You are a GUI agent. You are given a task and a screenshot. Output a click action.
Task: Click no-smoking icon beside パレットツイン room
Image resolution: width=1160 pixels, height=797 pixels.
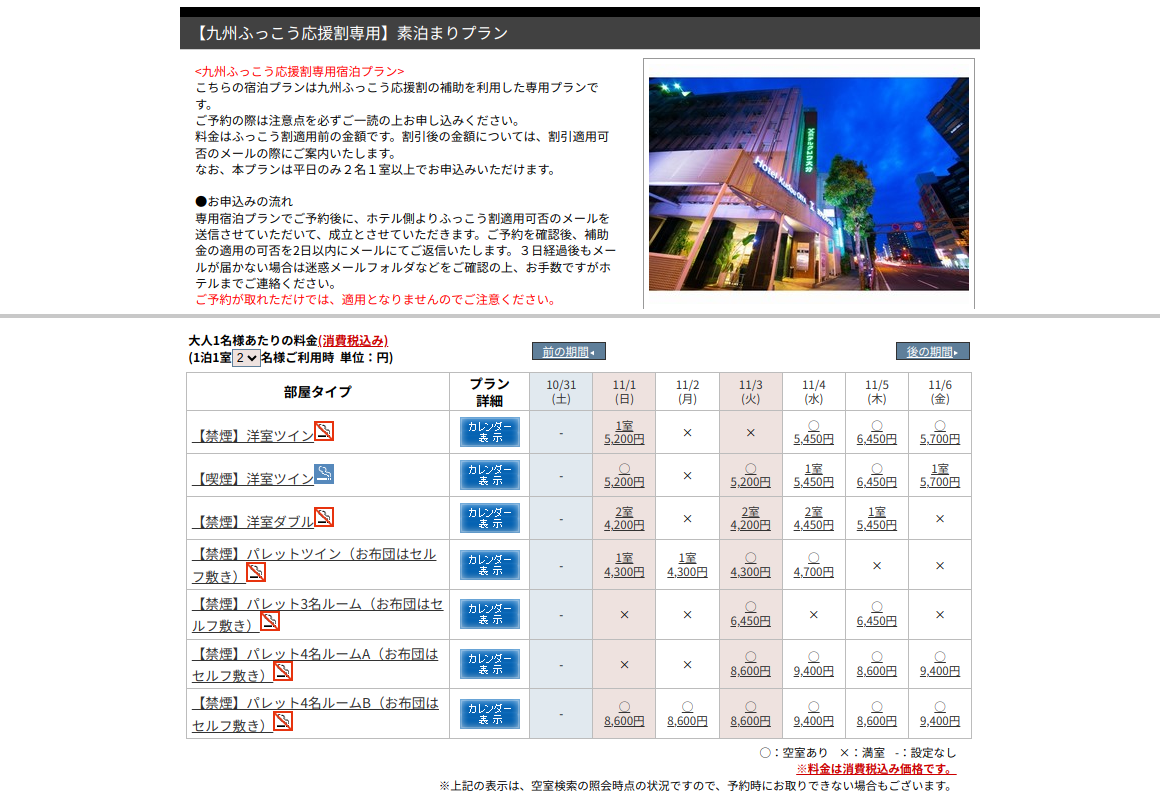point(256,572)
